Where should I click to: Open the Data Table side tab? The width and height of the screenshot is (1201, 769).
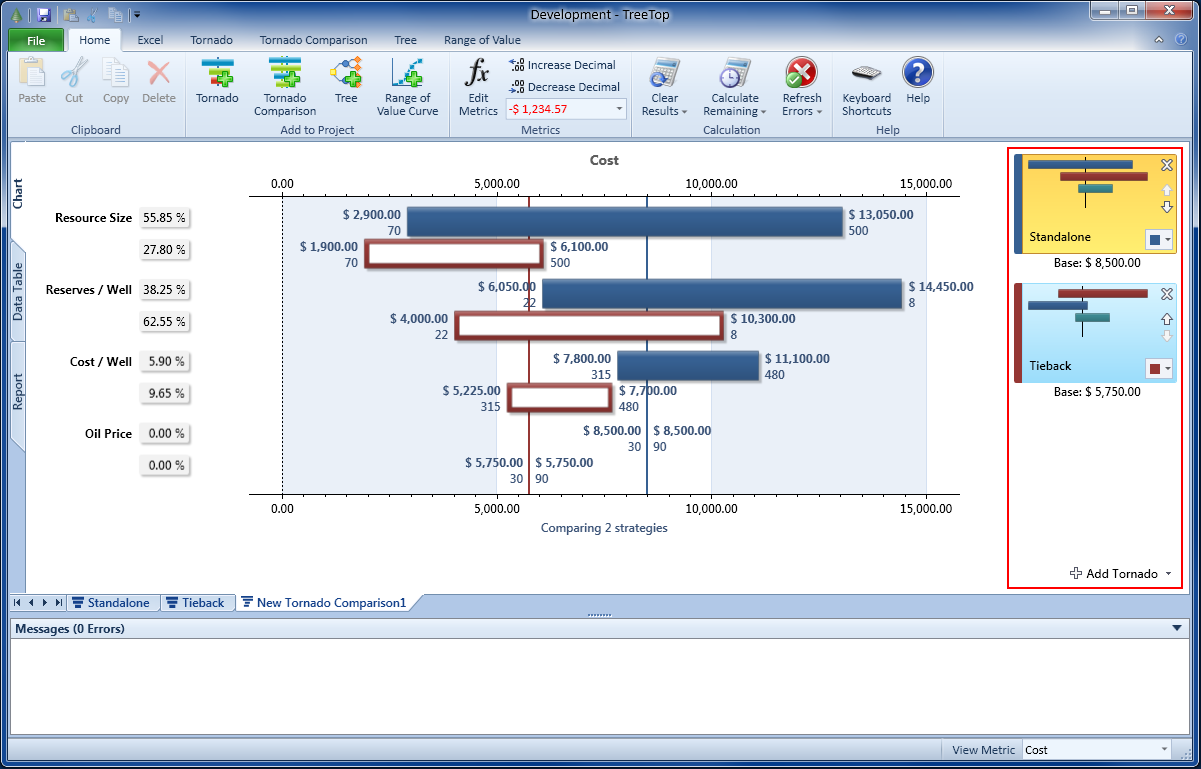(x=18, y=292)
